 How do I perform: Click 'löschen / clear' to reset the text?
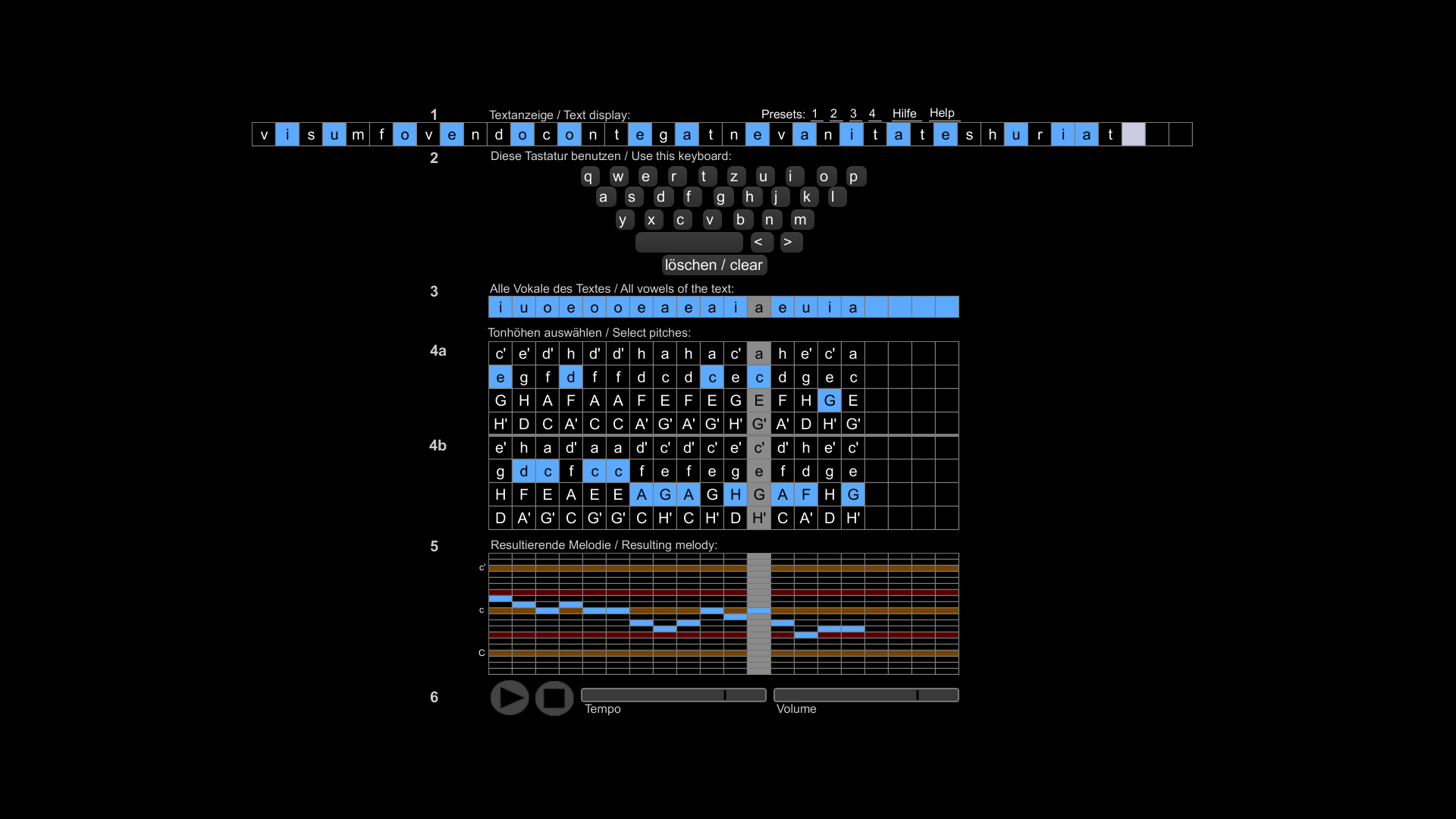(x=713, y=265)
